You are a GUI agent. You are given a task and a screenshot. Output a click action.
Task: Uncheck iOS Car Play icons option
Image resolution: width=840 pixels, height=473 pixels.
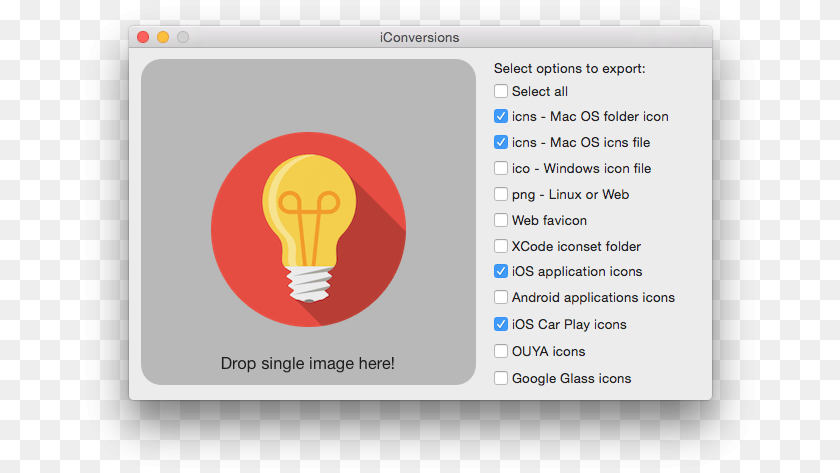[x=500, y=324]
